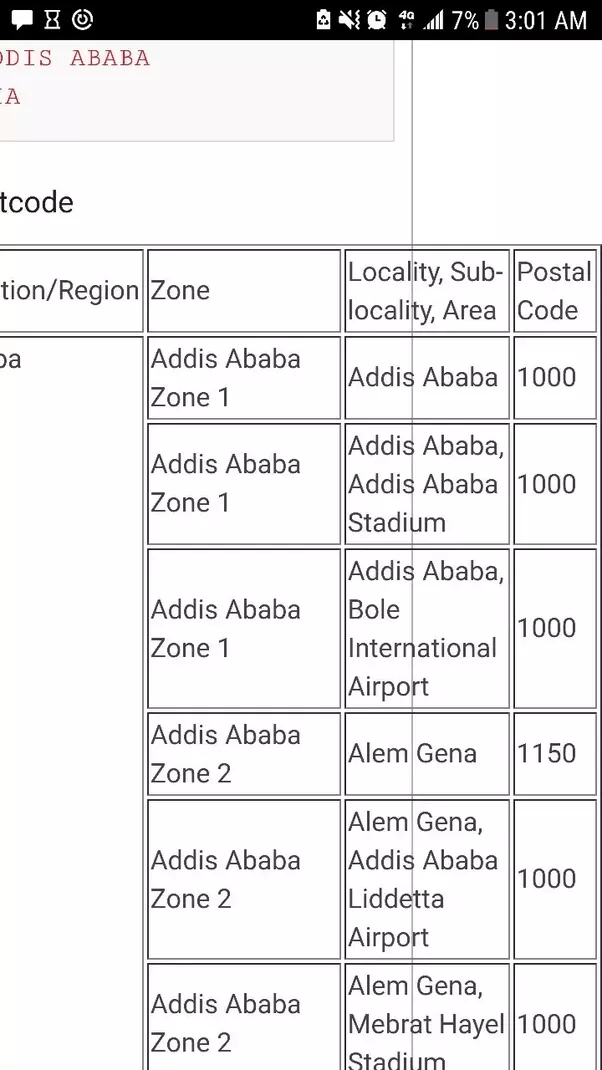Image resolution: width=602 pixels, height=1070 pixels.
Task: Tap the Addis Ababa Liddetta Airport cell
Action: tap(426, 879)
